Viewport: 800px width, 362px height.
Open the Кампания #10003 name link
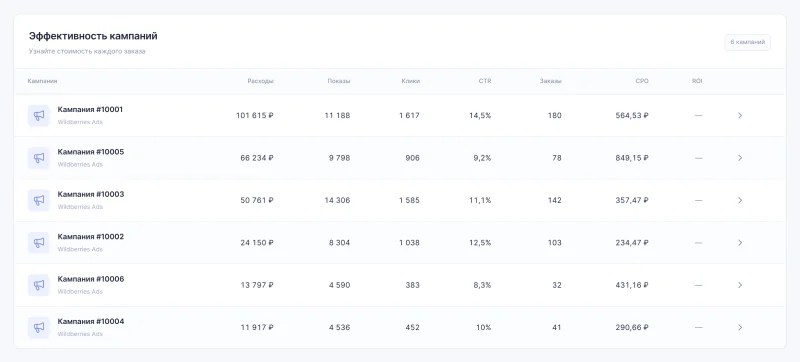tap(91, 194)
